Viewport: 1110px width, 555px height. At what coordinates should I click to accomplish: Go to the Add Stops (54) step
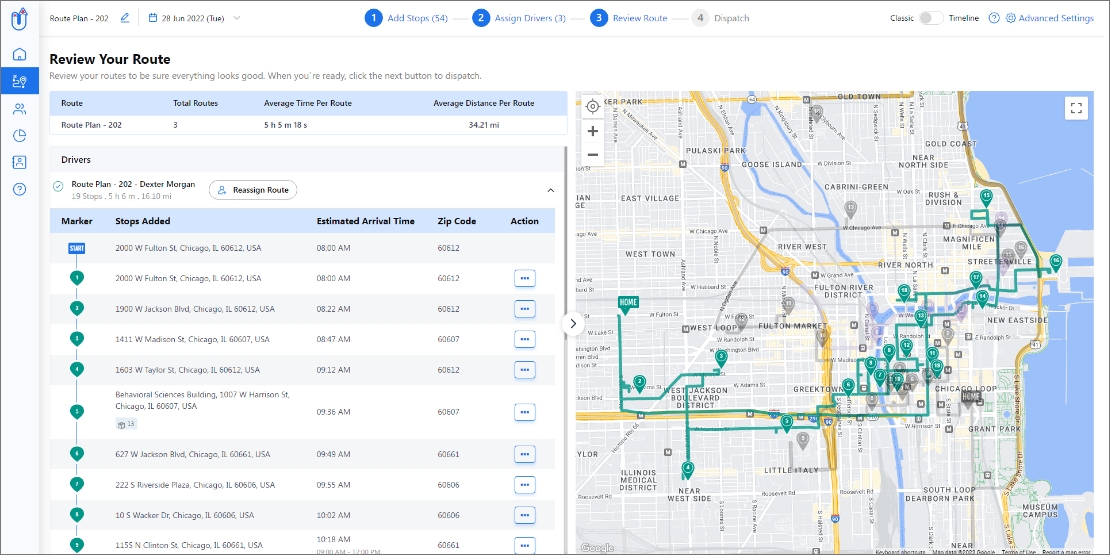point(406,18)
